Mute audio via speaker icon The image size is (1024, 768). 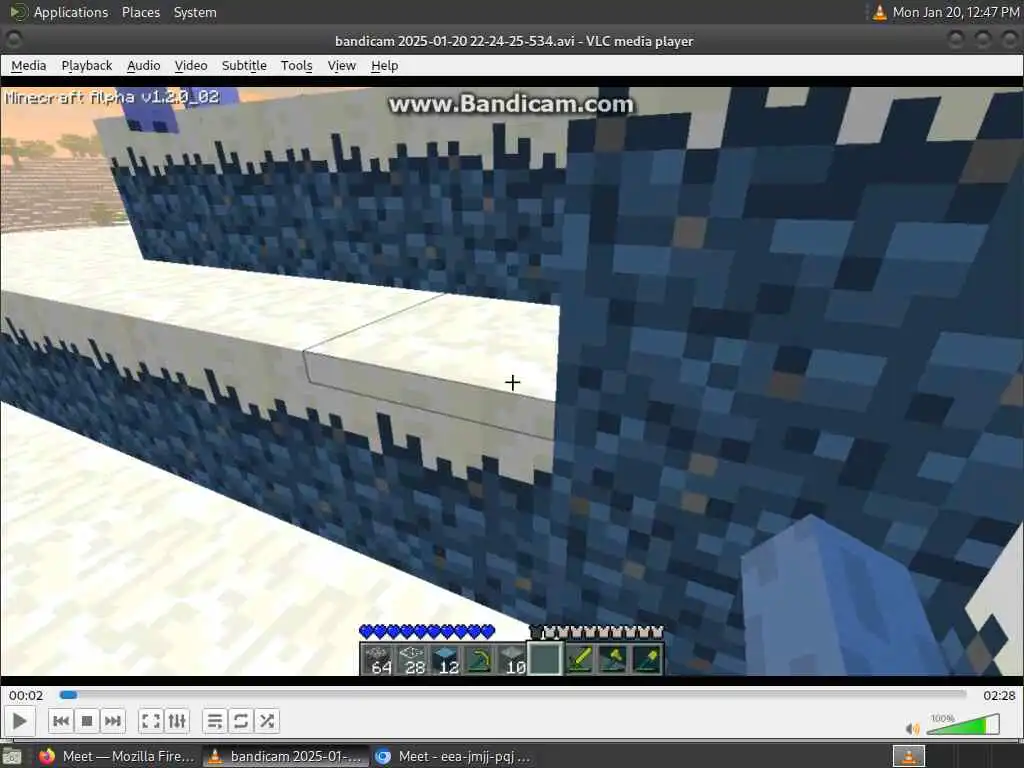pyautogui.click(x=912, y=728)
